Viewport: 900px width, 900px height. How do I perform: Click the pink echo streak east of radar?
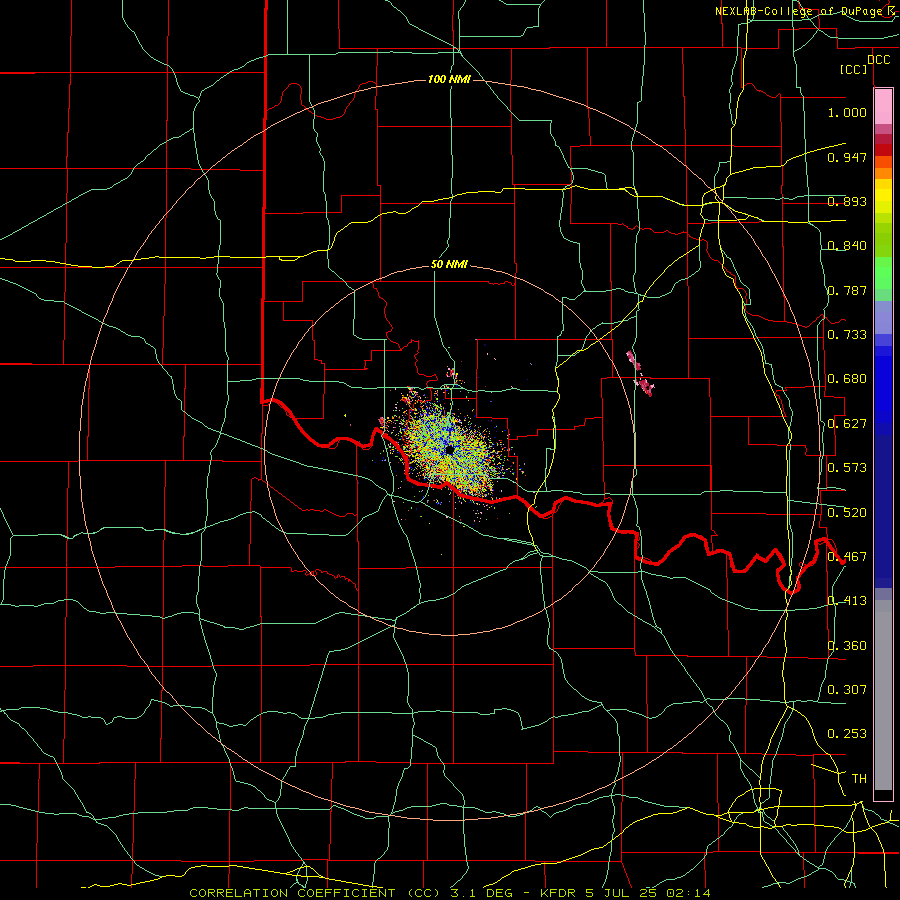point(640,374)
